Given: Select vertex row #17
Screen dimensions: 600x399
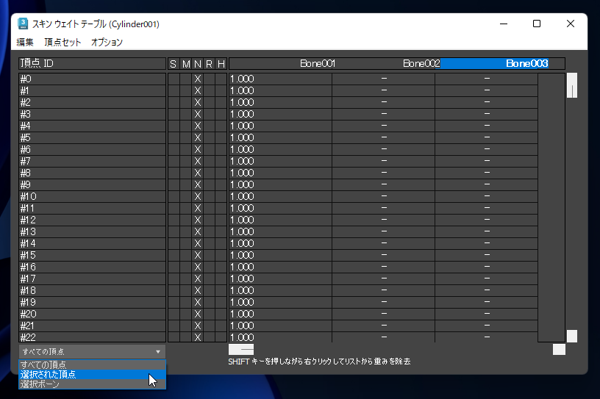Looking at the screenshot, I should [92, 279].
